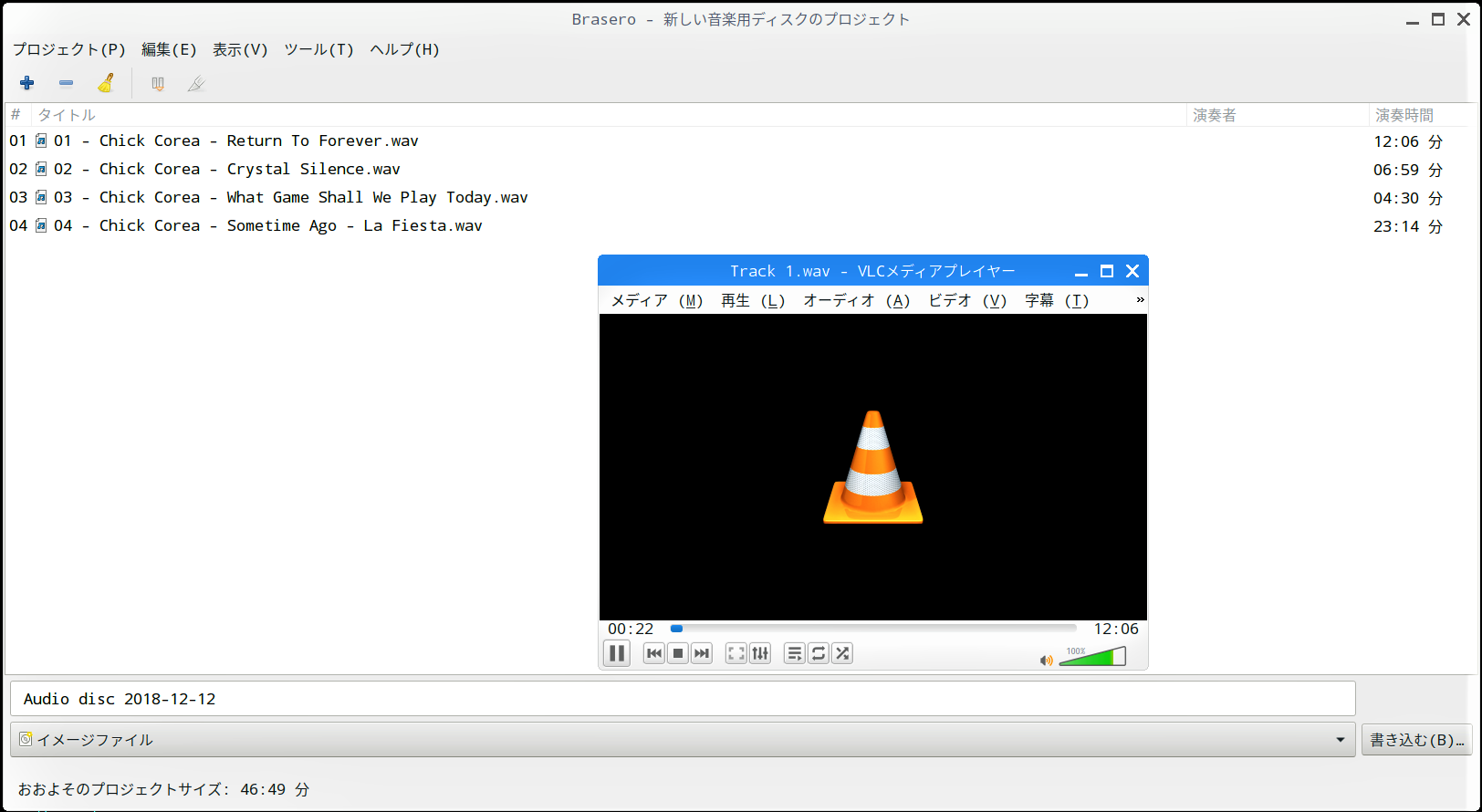Mute audio with VLC speaker icon
The height and width of the screenshot is (812, 1482).
point(1047,661)
